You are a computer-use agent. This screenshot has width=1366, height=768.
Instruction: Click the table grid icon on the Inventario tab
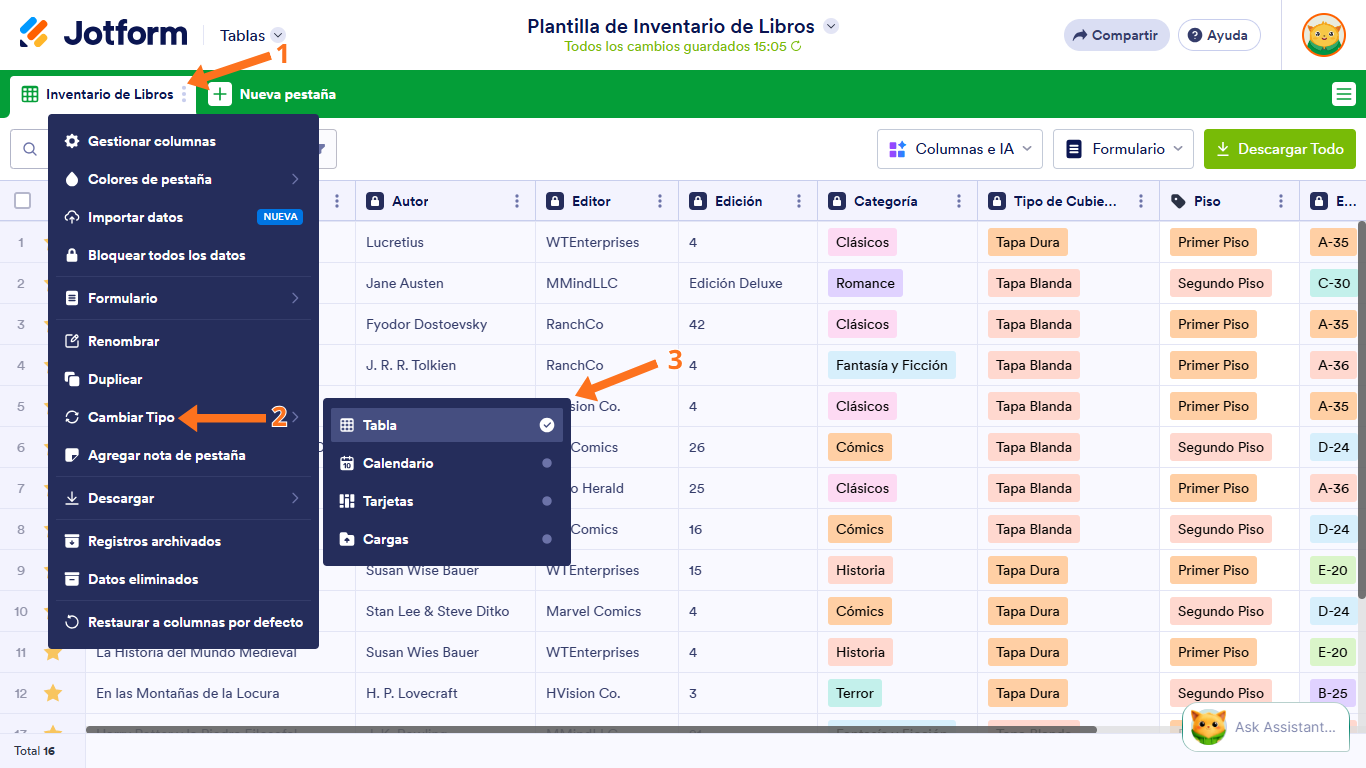[x=30, y=94]
